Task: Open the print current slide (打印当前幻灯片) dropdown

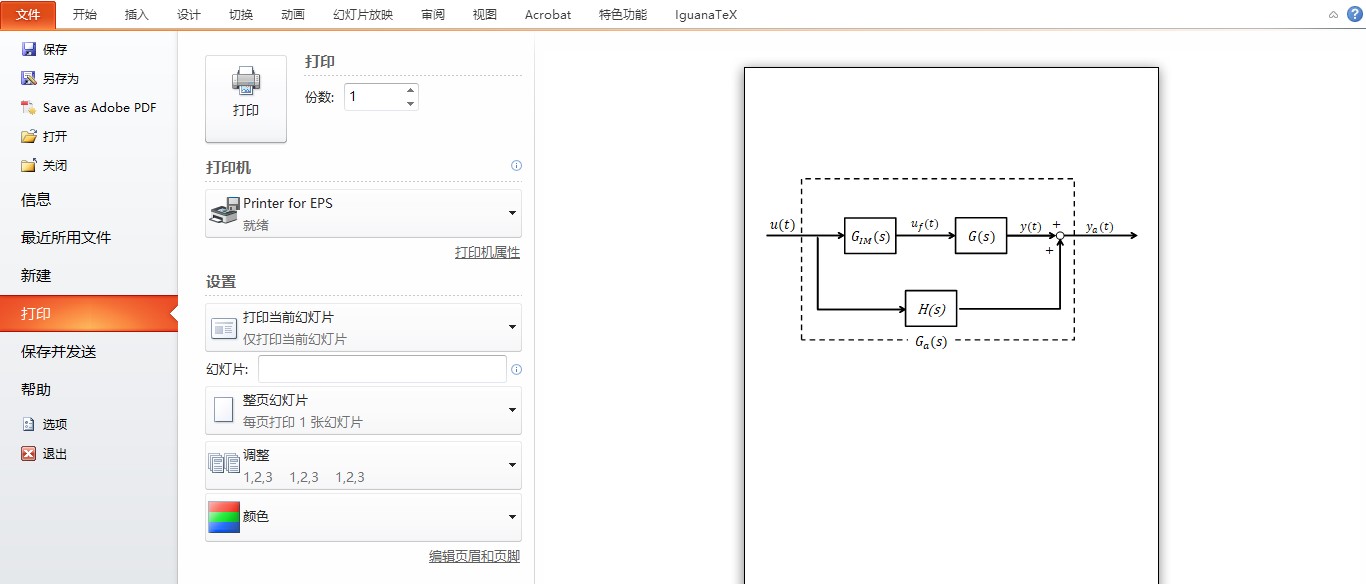Action: 512,327
